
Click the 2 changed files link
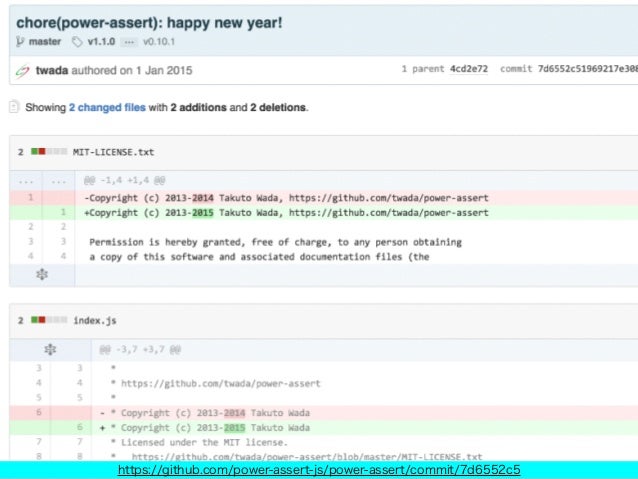[x=107, y=107]
